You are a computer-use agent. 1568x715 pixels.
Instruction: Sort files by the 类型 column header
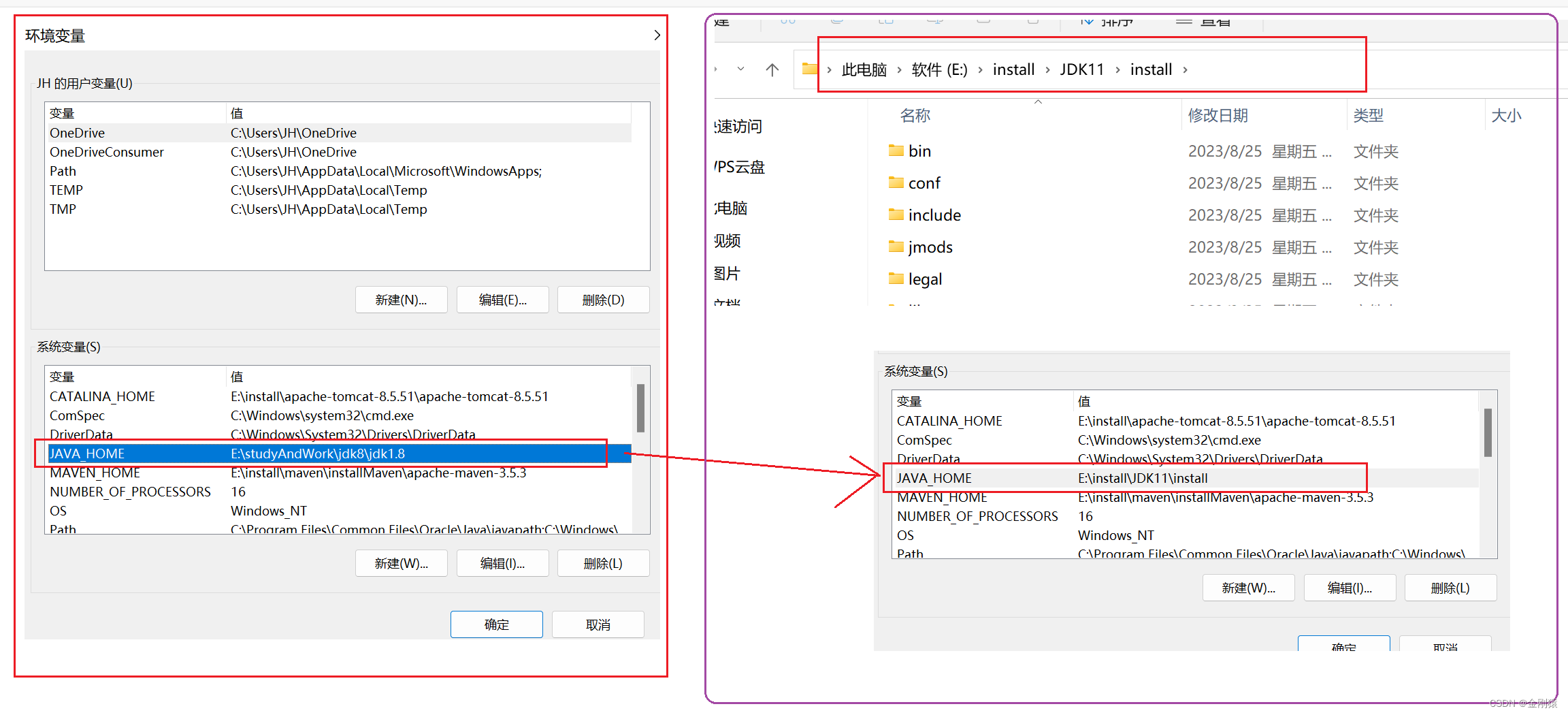(1369, 116)
